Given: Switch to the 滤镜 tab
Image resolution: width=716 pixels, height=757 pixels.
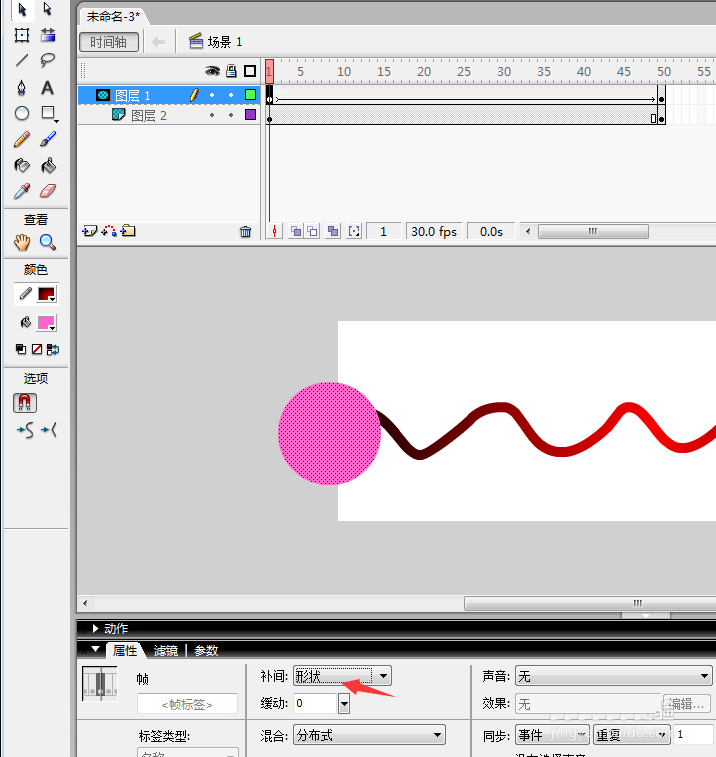Looking at the screenshot, I should (x=166, y=650).
